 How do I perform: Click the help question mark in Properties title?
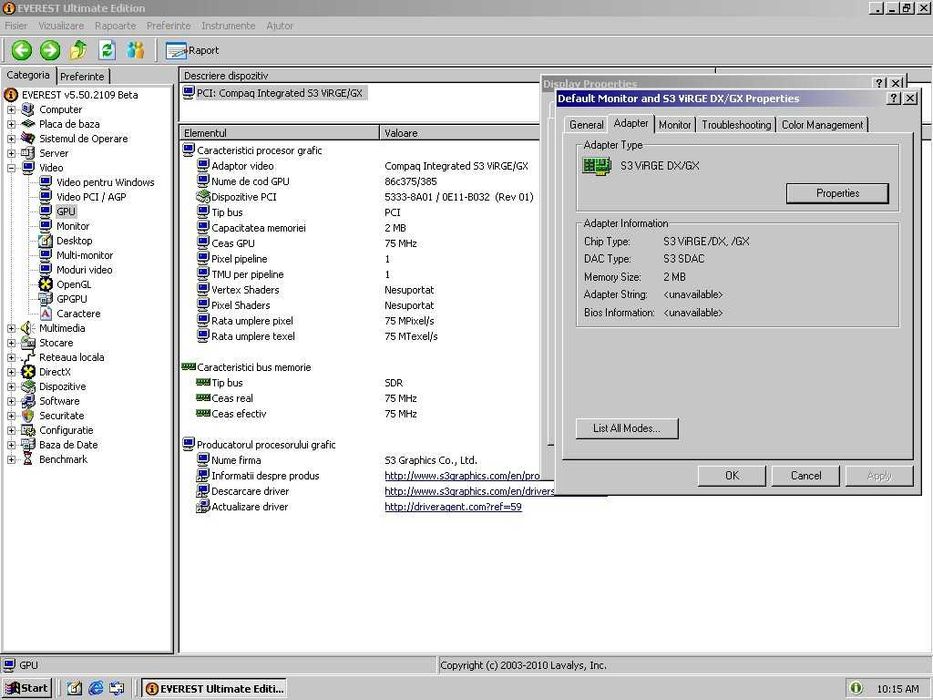[894, 98]
